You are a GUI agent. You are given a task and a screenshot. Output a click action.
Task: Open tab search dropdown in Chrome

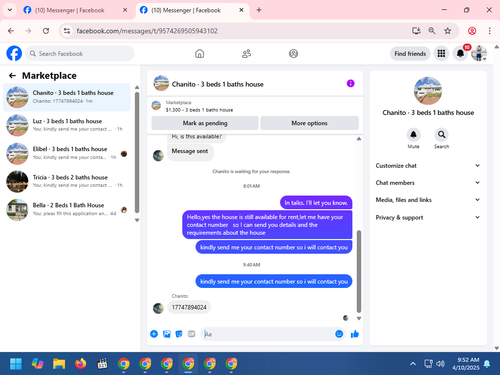tap(10, 10)
